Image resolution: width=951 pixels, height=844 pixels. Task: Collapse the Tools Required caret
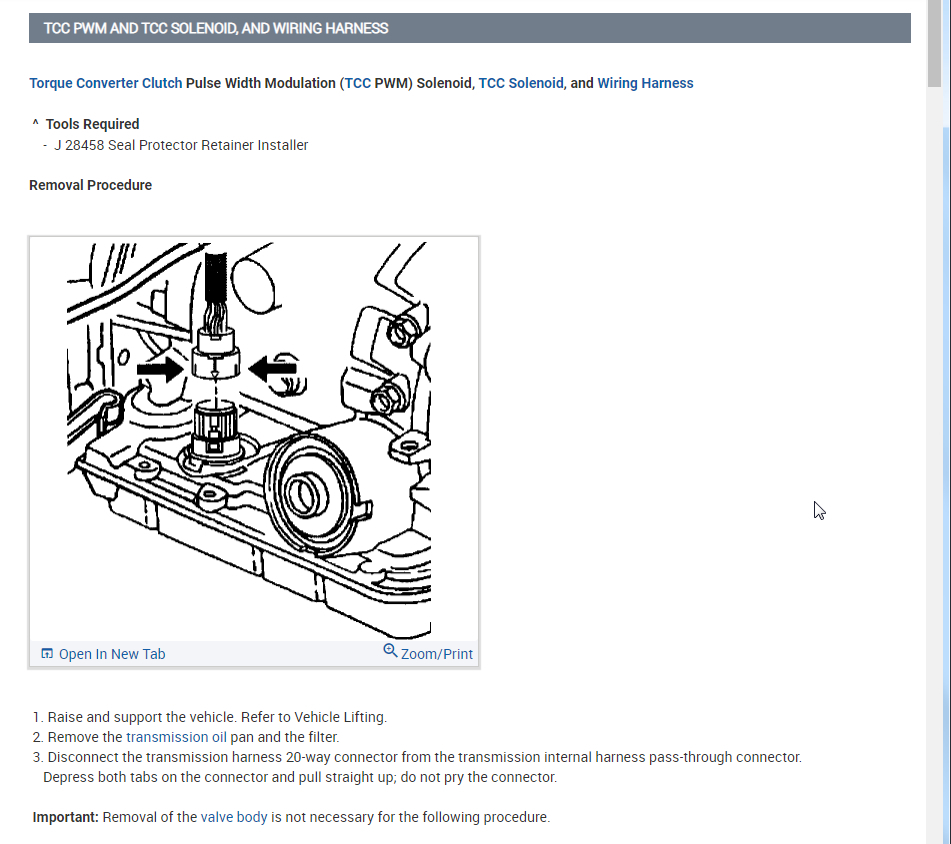(35, 123)
